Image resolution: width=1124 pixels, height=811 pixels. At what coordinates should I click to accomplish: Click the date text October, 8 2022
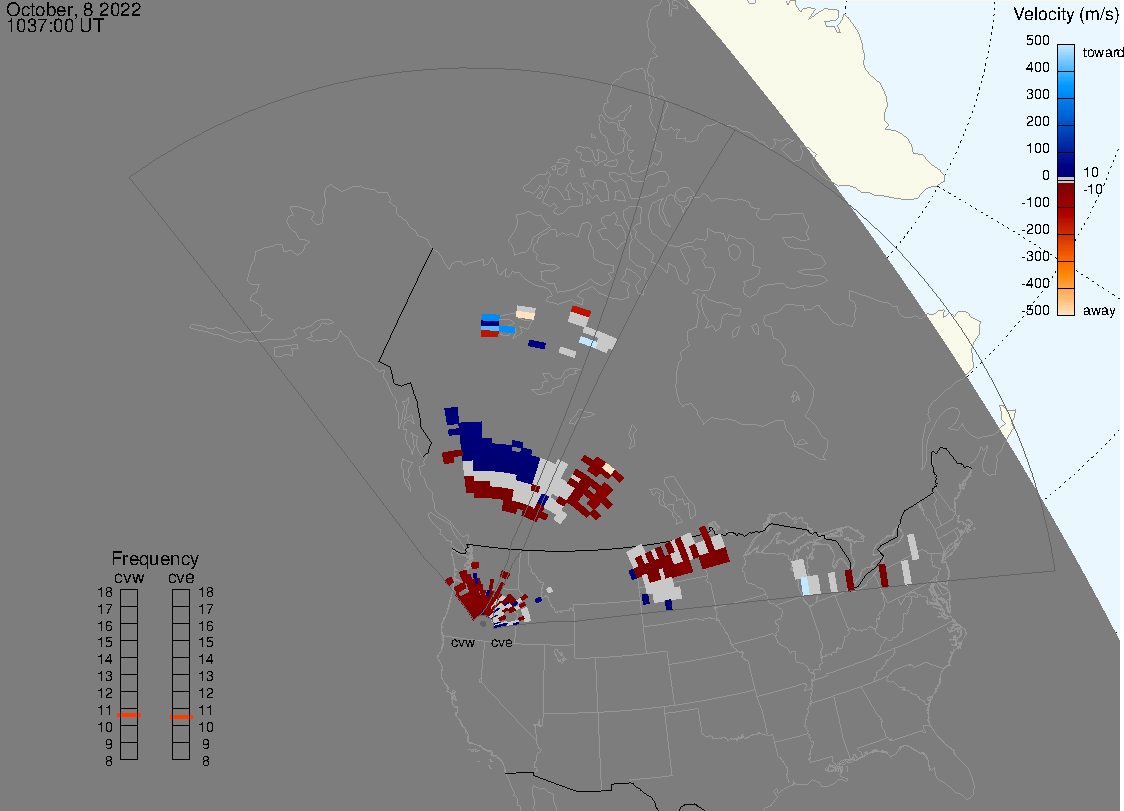(74, 10)
